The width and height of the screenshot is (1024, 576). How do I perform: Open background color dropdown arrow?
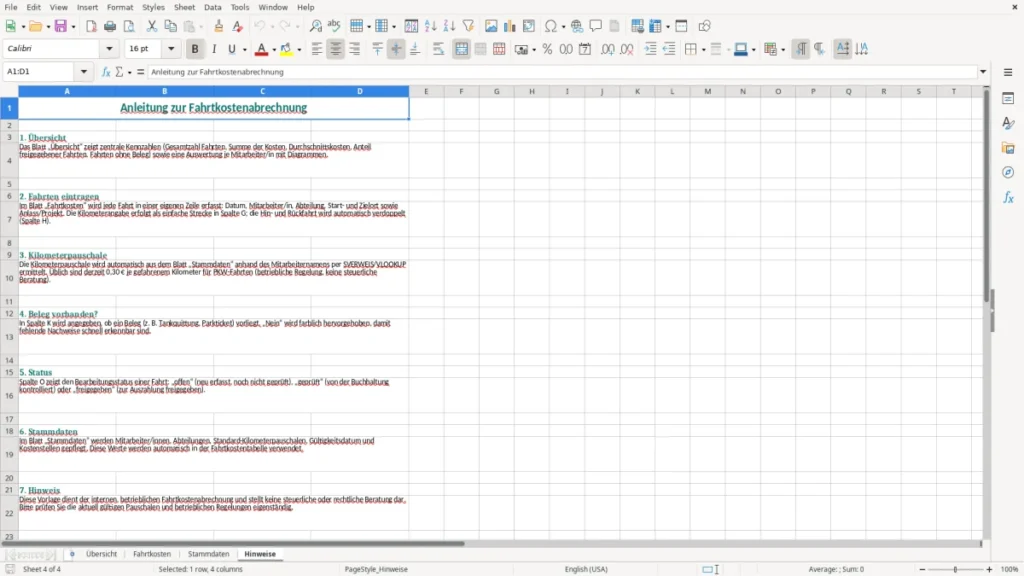click(299, 50)
